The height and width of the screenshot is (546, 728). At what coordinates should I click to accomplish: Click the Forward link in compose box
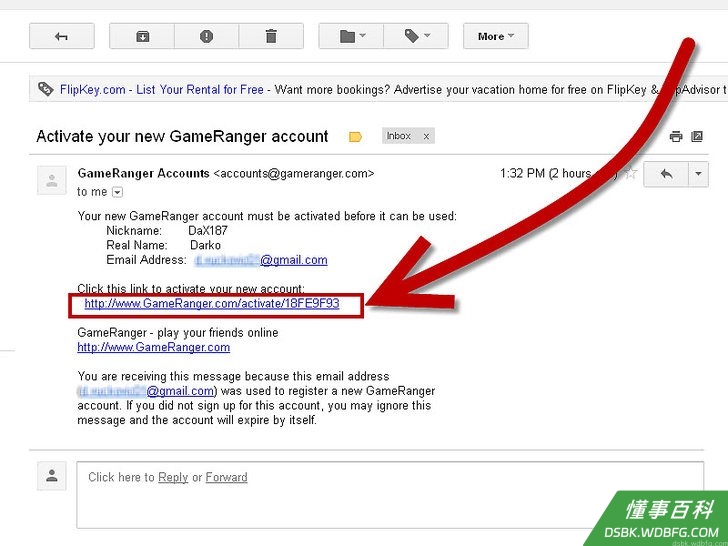pyautogui.click(x=227, y=477)
